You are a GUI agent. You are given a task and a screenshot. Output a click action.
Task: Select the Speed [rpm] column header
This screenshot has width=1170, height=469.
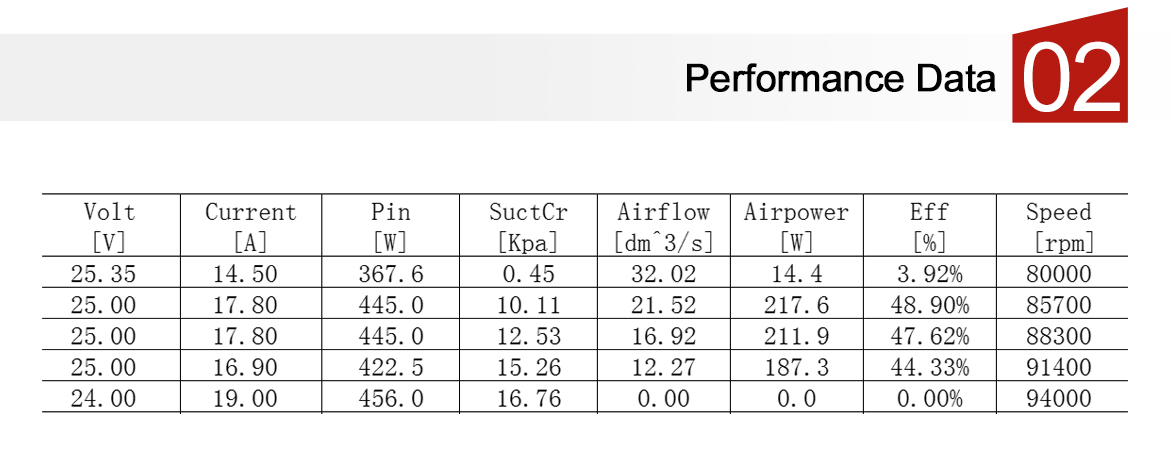coord(1058,226)
